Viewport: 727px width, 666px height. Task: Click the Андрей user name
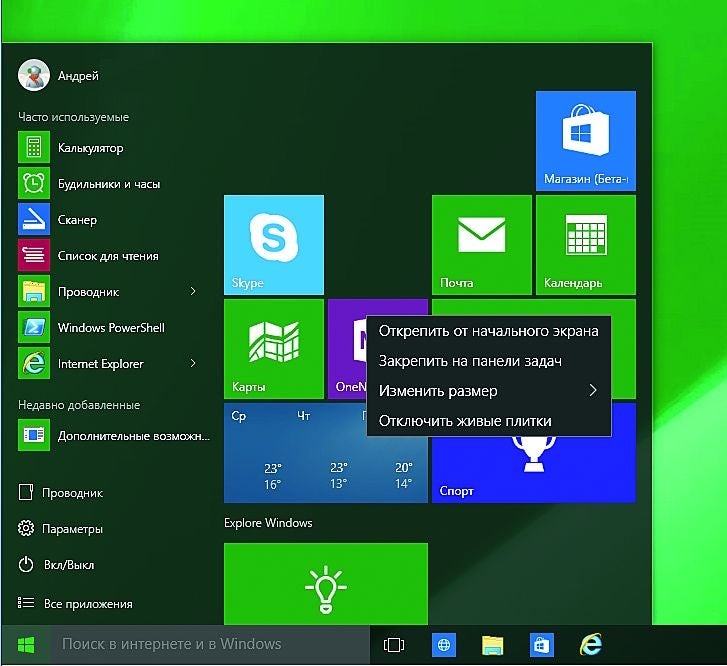(x=78, y=76)
